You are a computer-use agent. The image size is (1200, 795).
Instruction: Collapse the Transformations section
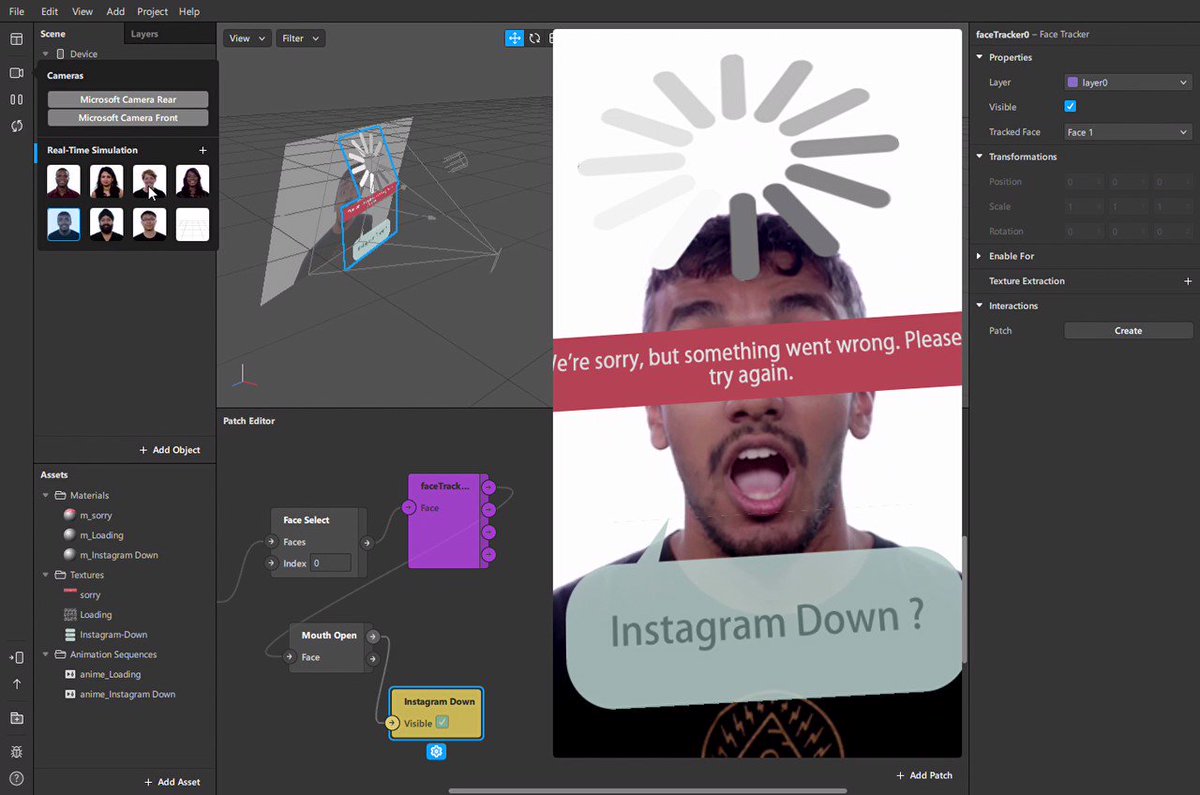coord(980,157)
